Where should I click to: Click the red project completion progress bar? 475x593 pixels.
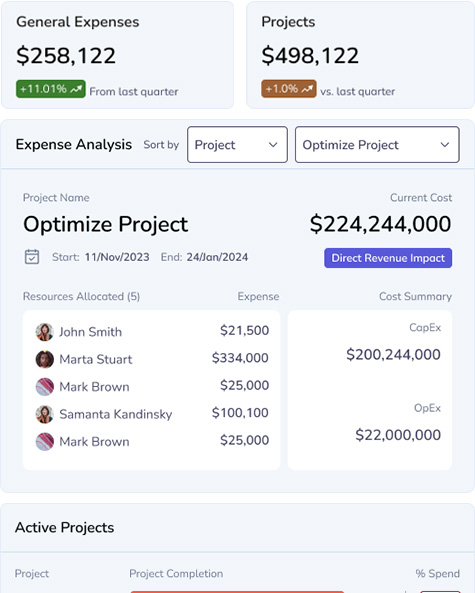[x=237, y=591]
